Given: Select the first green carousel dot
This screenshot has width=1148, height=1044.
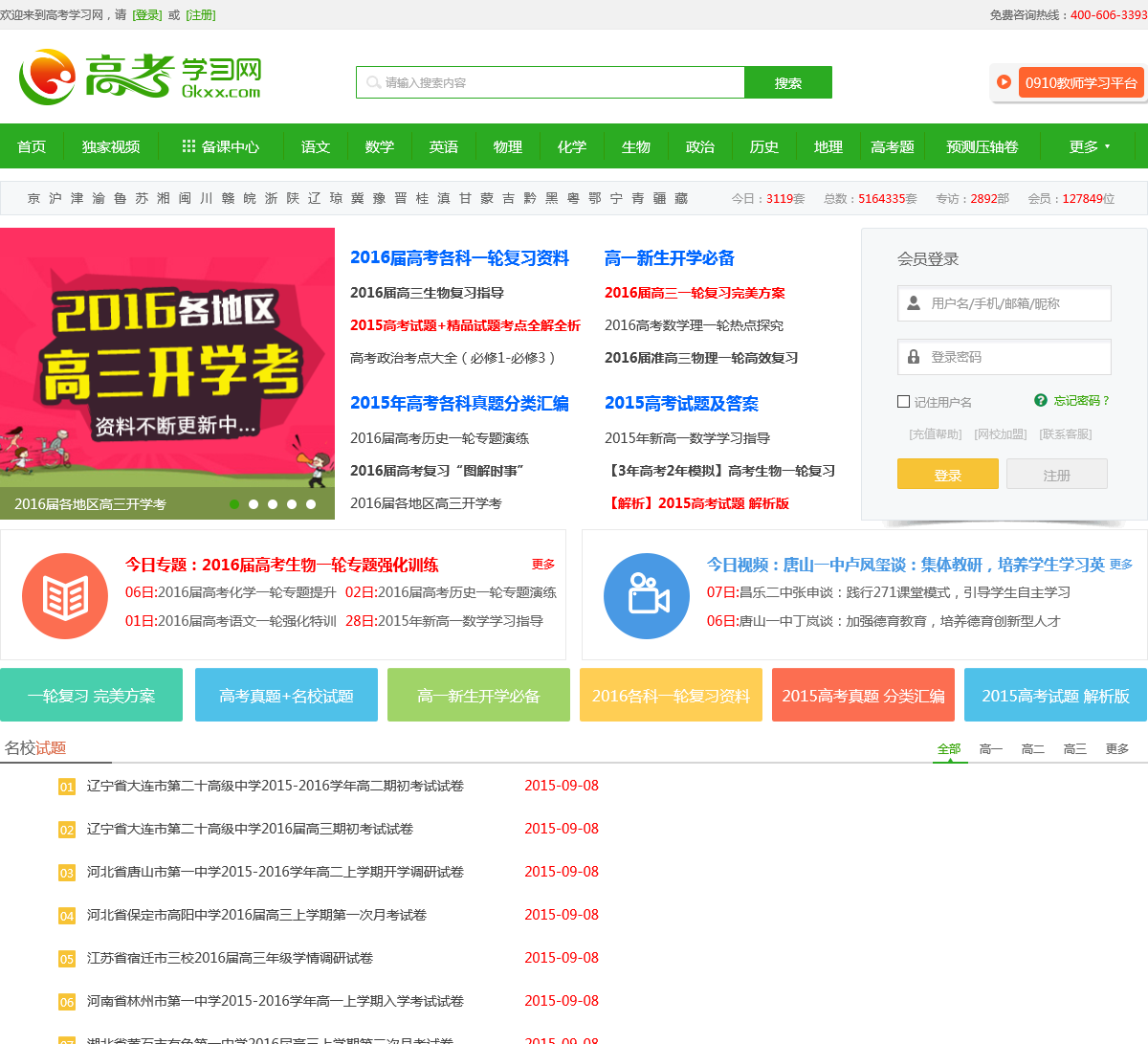Looking at the screenshot, I should click(234, 504).
